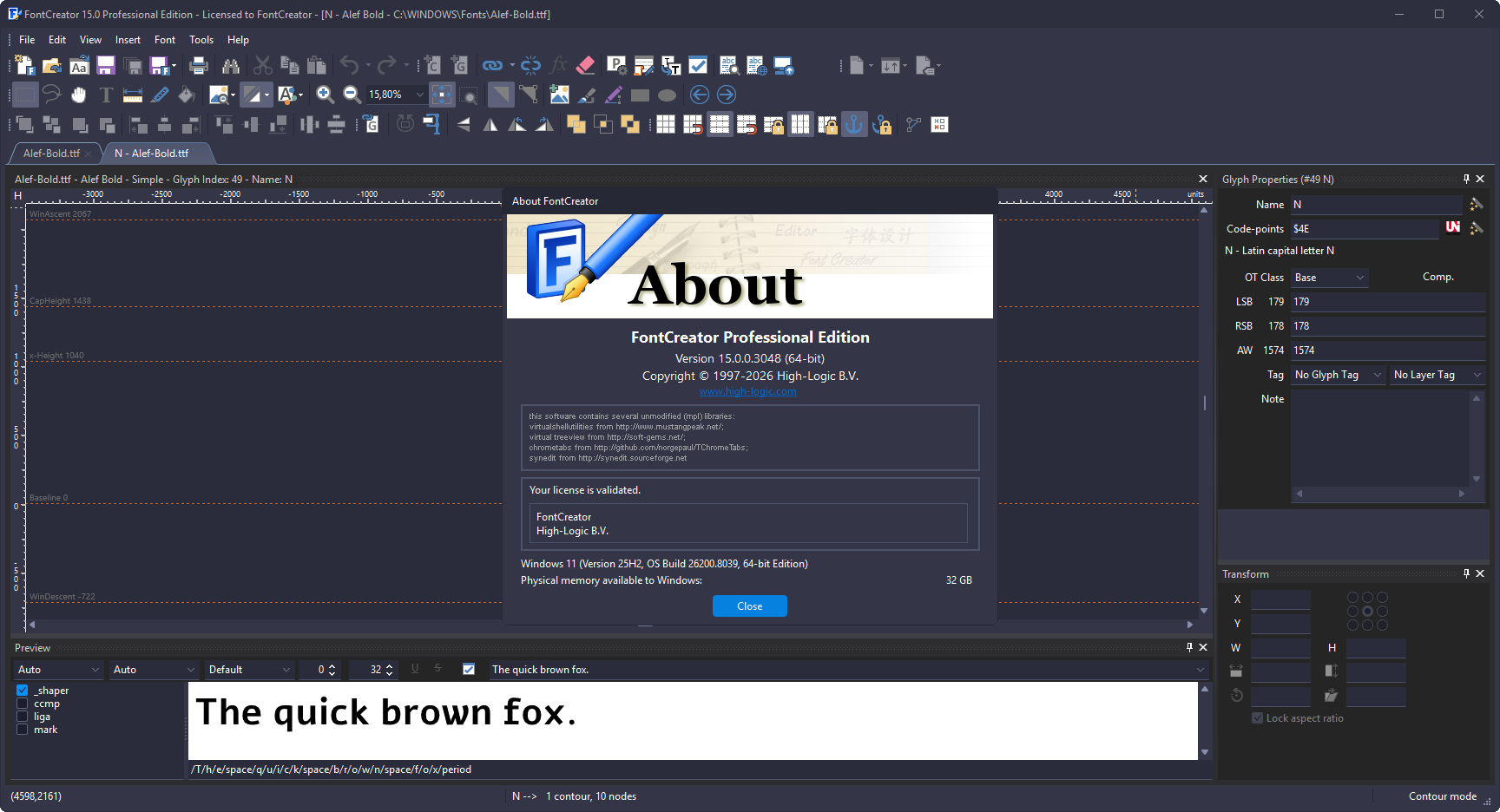Expand the Undo history dropdown arrow

pyautogui.click(x=368, y=65)
